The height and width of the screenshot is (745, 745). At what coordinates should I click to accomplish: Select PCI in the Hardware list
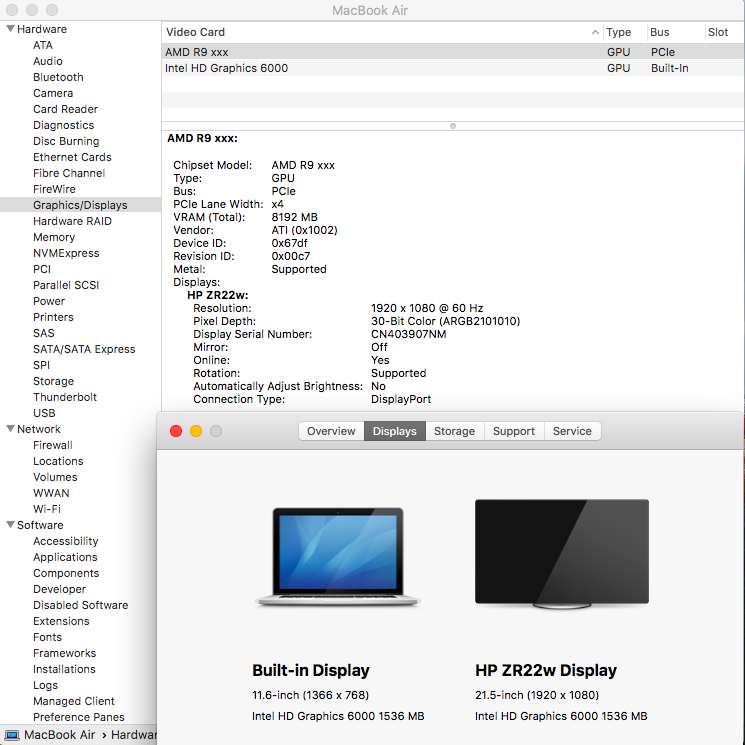pyautogui.click(x=42, y=269)
